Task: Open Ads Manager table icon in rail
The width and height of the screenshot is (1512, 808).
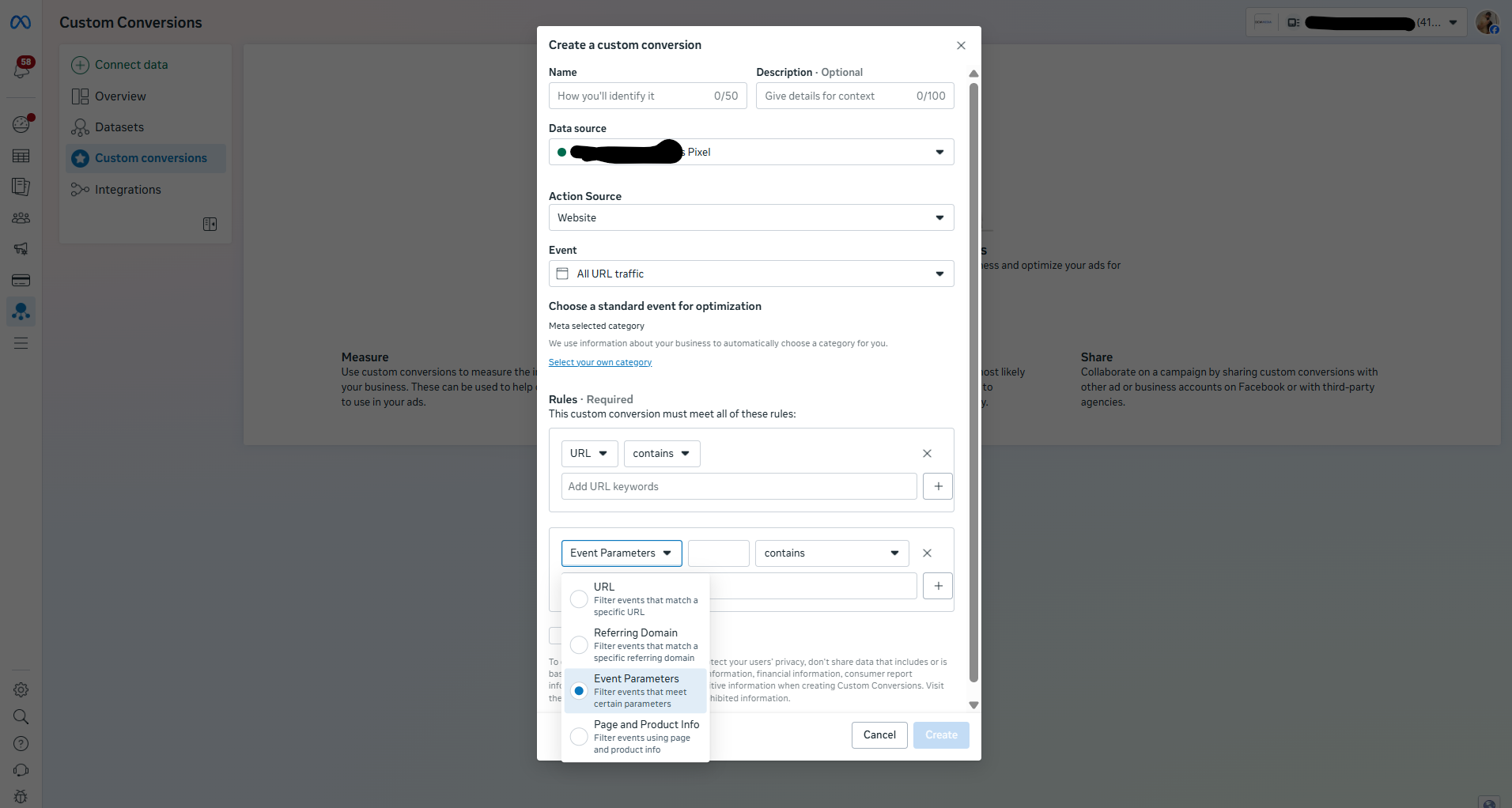Action: pos(21,156)
